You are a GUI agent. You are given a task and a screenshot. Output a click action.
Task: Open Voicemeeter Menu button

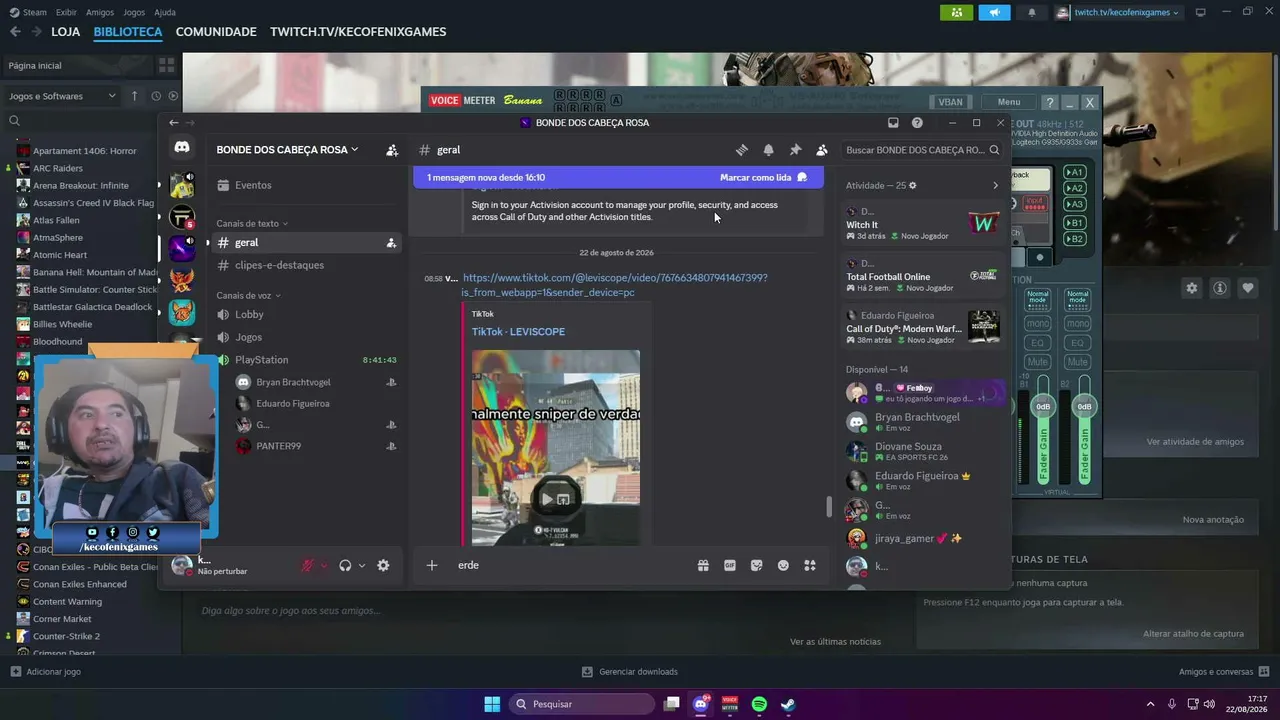[x=1009, y=102]
